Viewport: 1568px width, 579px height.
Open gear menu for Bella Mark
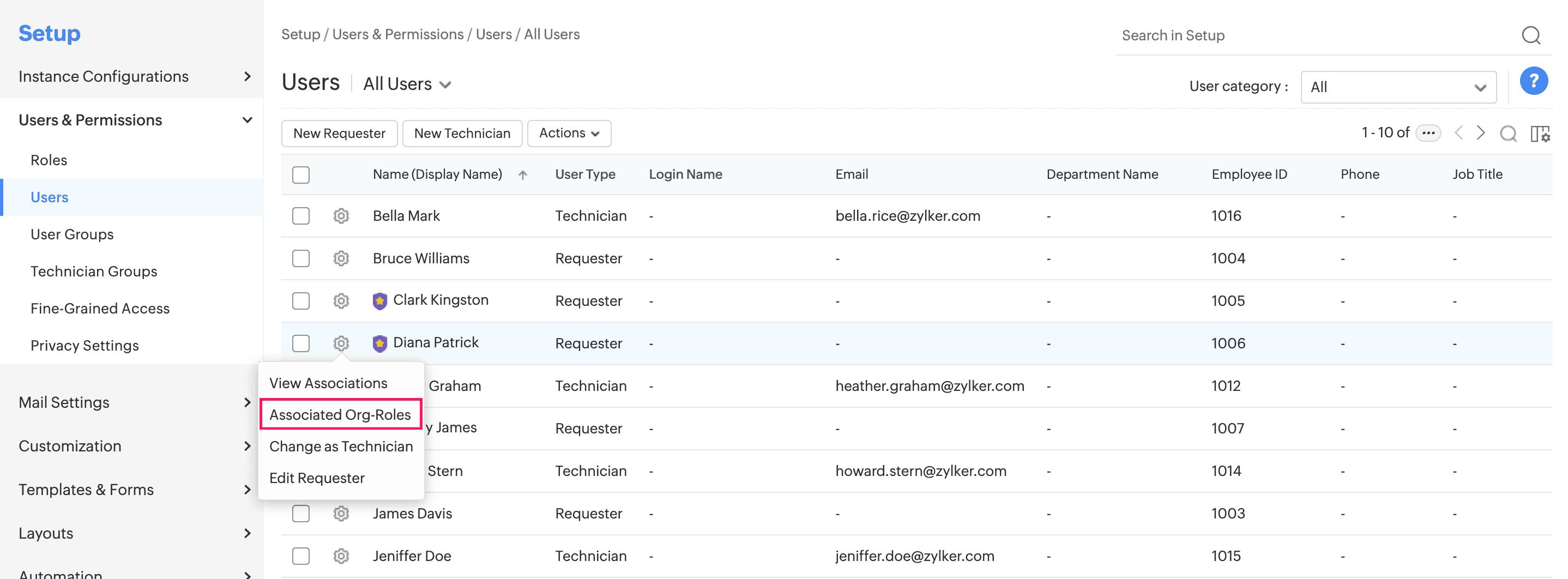pos(341,216)
